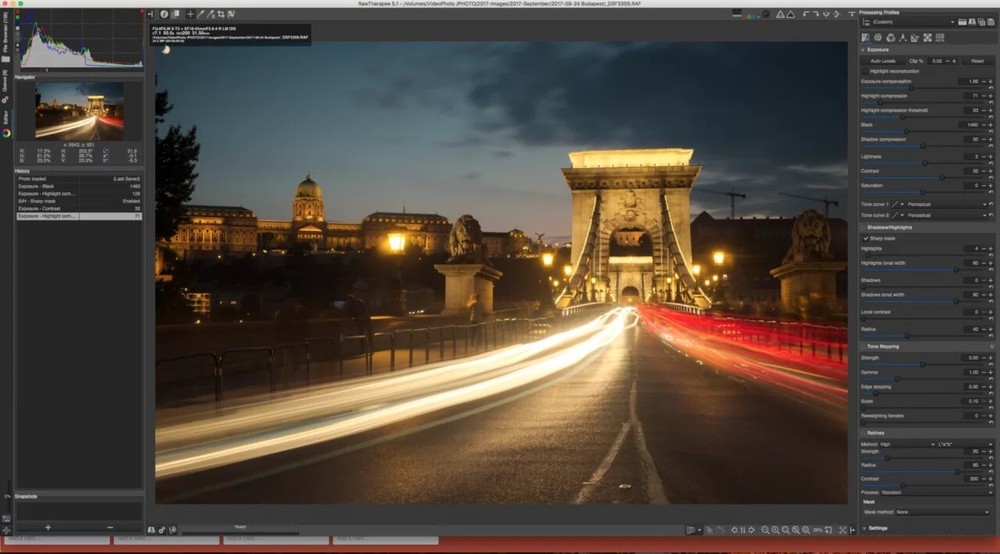
Task: Toggle the Retinex tool power button
Action: point(864,433)
